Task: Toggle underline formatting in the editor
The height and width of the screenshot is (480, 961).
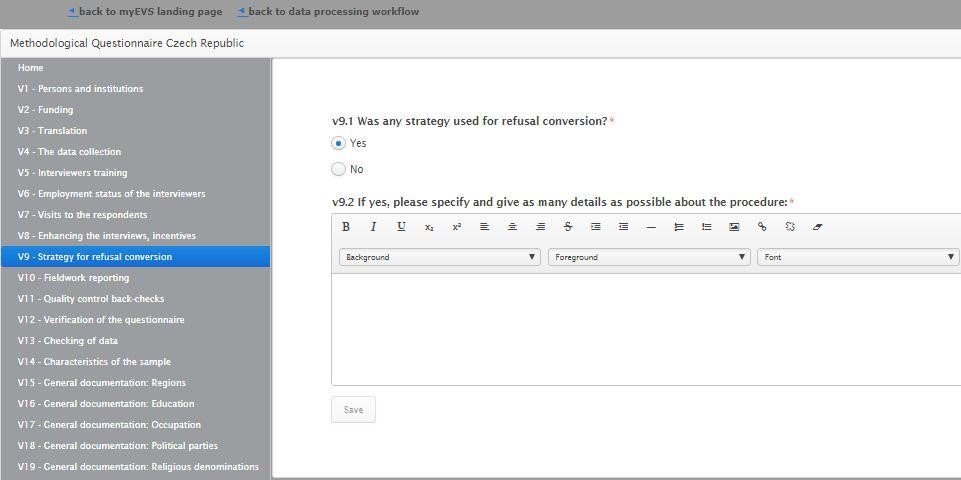Action: (401, 227)
